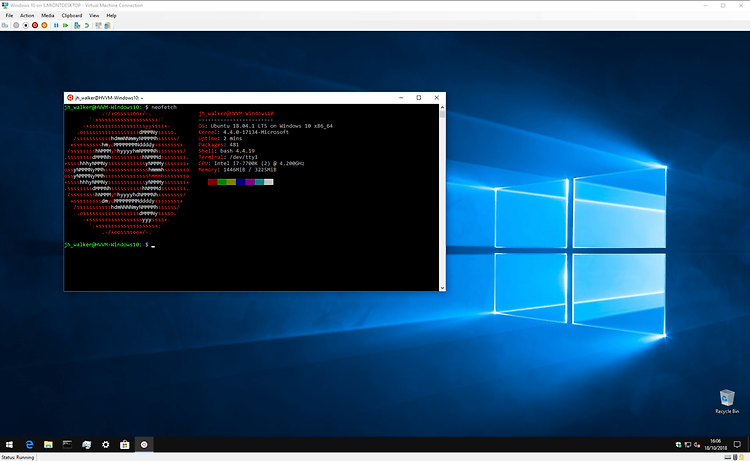Click the red Shut Down toolbar icon
This screenshot has width=750, height=461.
[x=35, y=25]
